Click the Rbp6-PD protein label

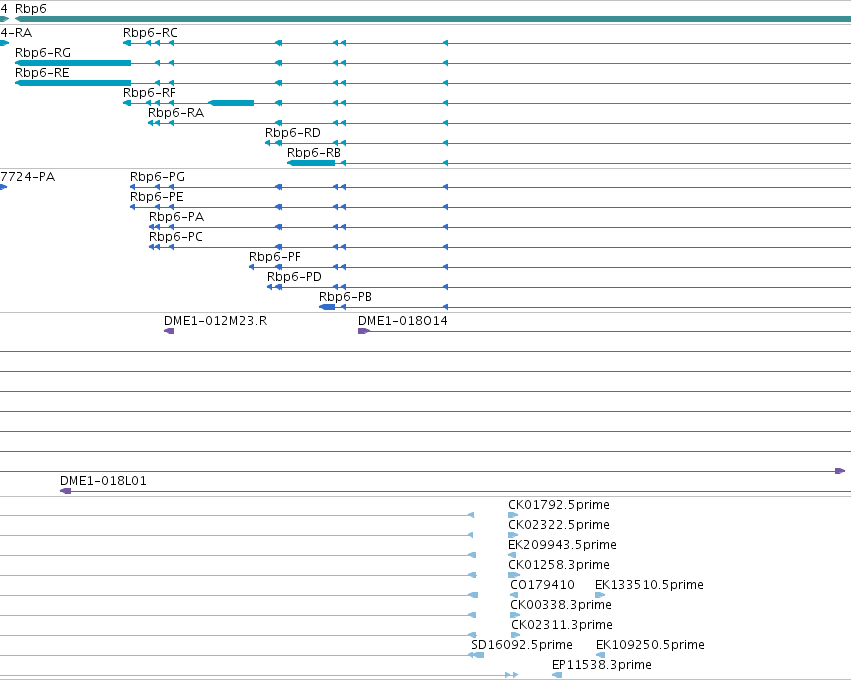[x=294, y=277]
